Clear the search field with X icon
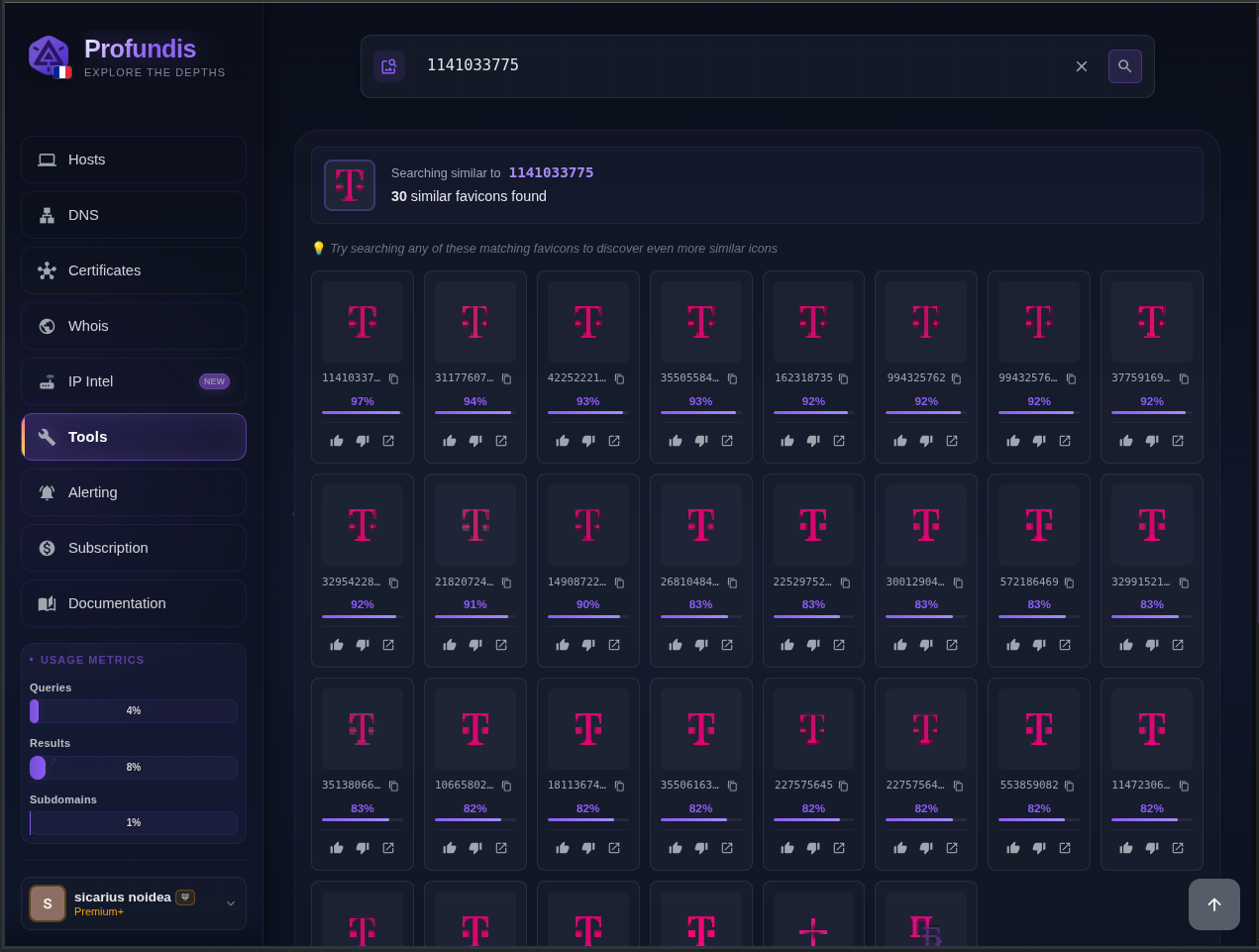This screenshot has height=952, width=1259. click(x=1082, y=66)
